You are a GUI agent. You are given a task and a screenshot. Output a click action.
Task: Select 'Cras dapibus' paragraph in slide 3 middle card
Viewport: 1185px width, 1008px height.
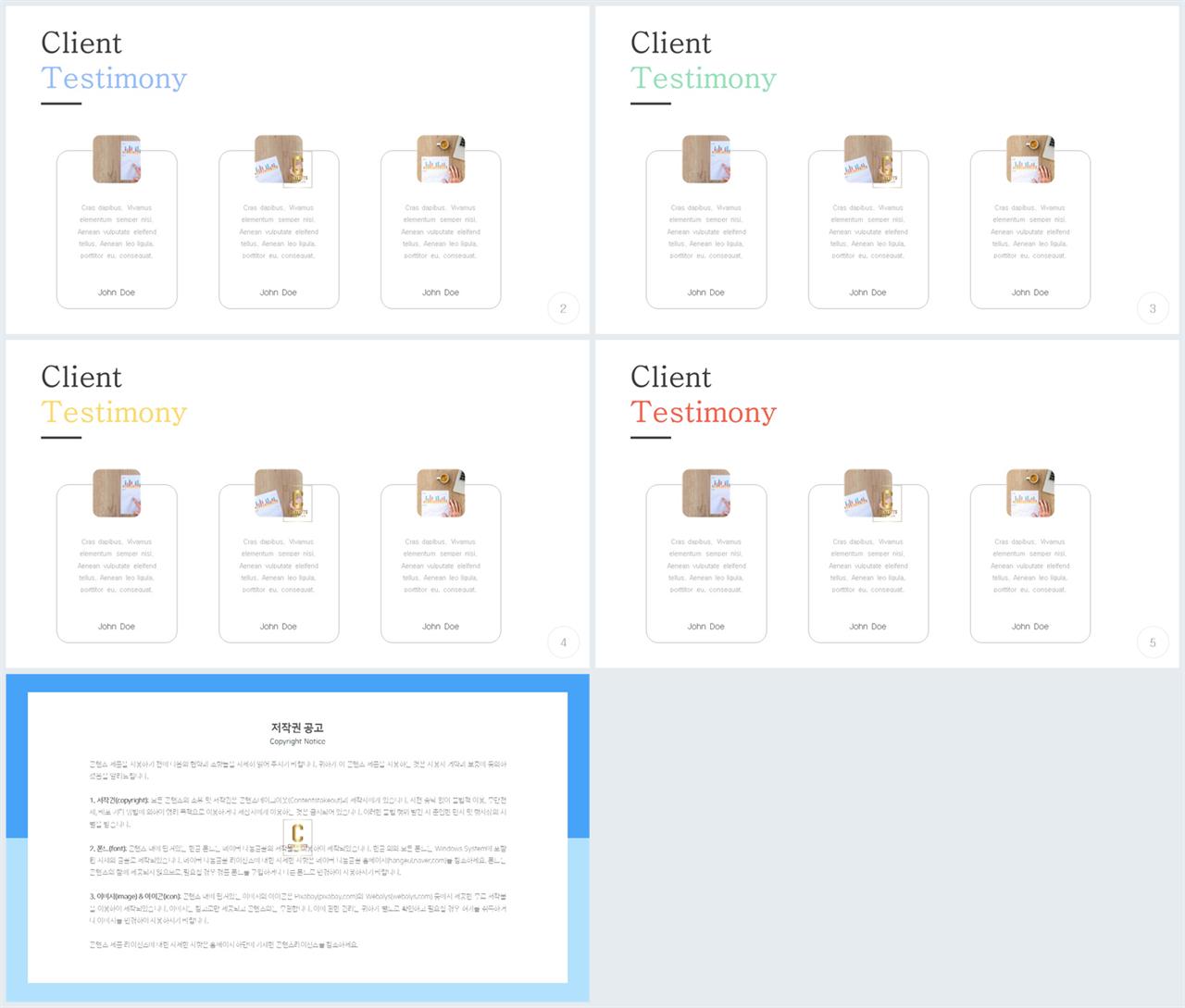(x=868, y=231)
